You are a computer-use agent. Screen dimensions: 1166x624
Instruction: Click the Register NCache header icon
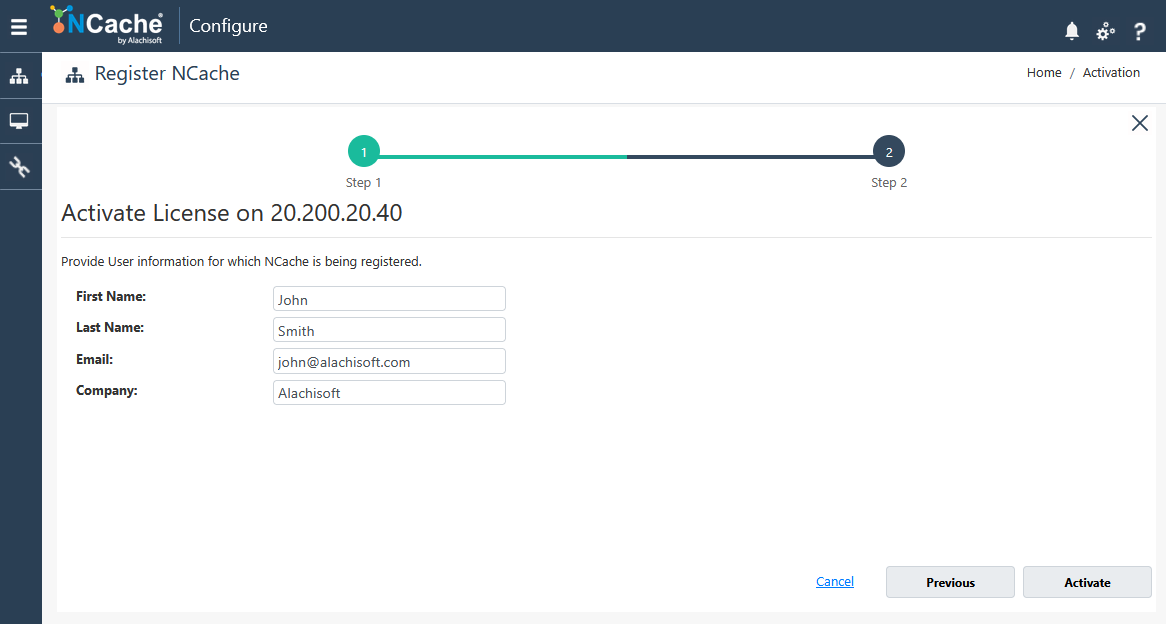coord(75,75)
